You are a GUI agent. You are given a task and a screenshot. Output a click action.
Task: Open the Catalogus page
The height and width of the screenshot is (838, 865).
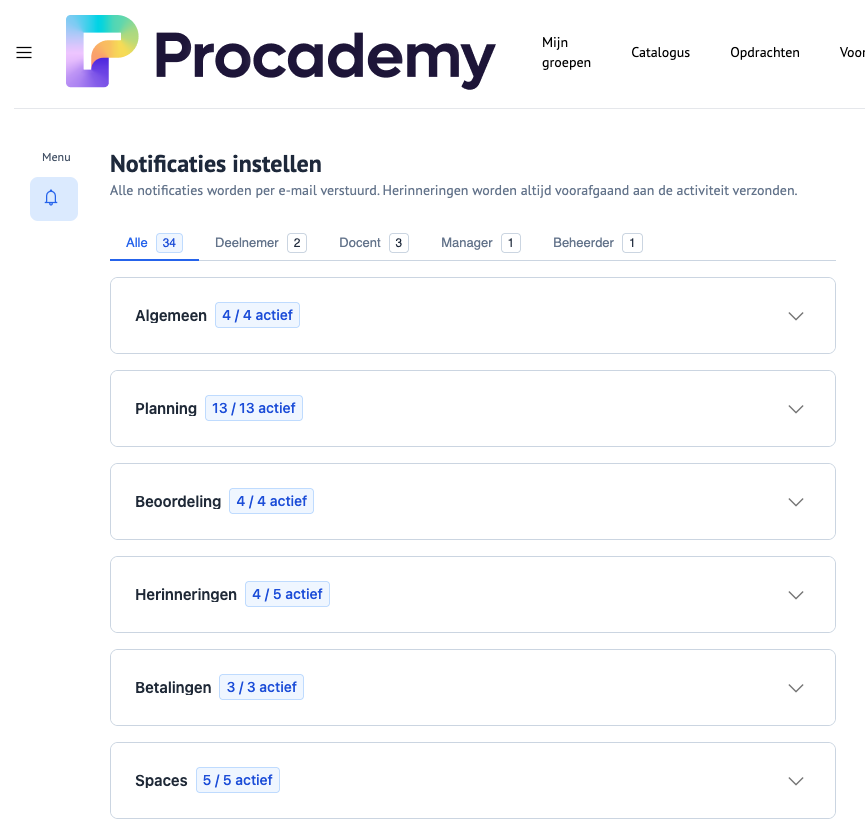pos(660,53)
